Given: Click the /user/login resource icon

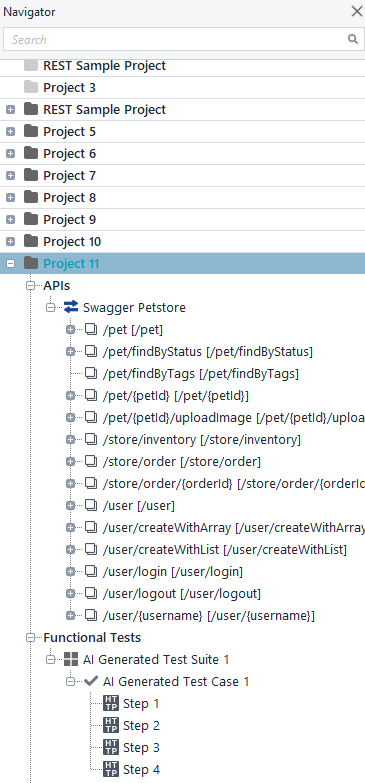Looking at the screenshot, I should click(90, 571).
